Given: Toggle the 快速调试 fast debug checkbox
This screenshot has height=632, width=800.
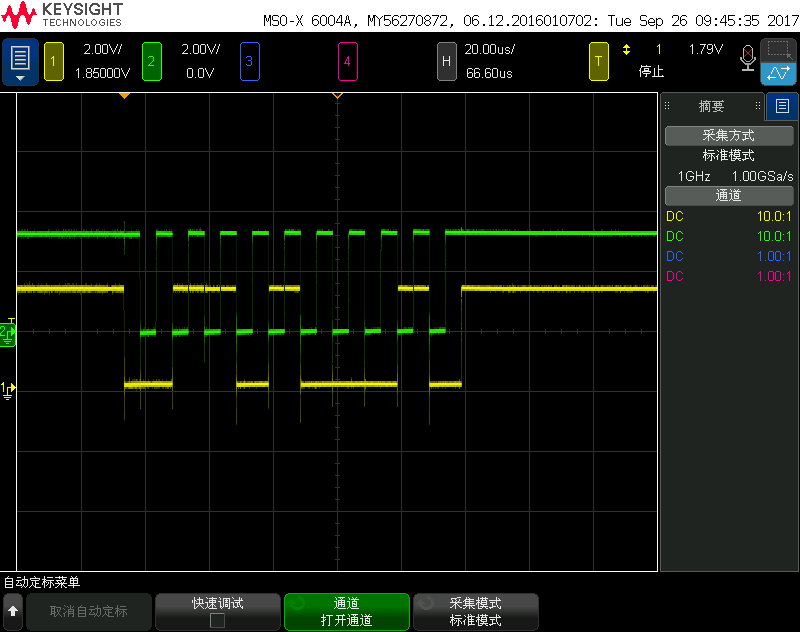Looking at the screenshot, I should tap(217, 620).
